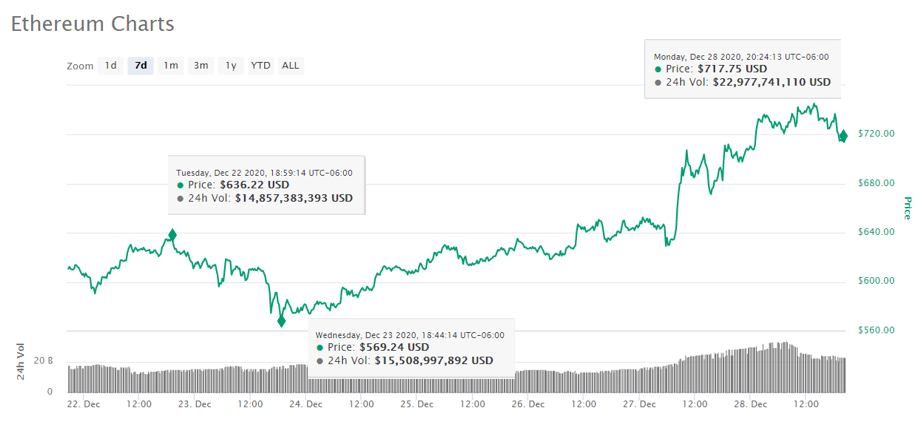923x430 pixels.
Task: Select the 7d zoom range
Action: click(141, 66)
